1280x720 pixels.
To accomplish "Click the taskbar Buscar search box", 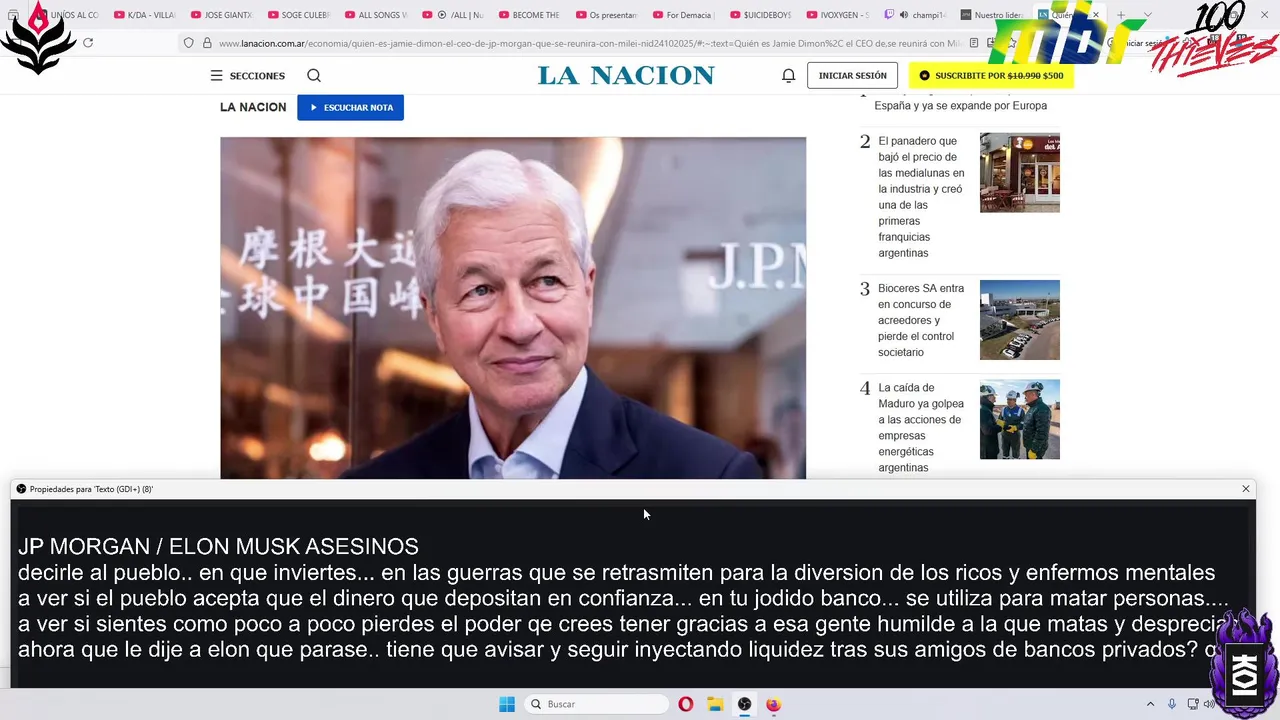I will point(596,704).
